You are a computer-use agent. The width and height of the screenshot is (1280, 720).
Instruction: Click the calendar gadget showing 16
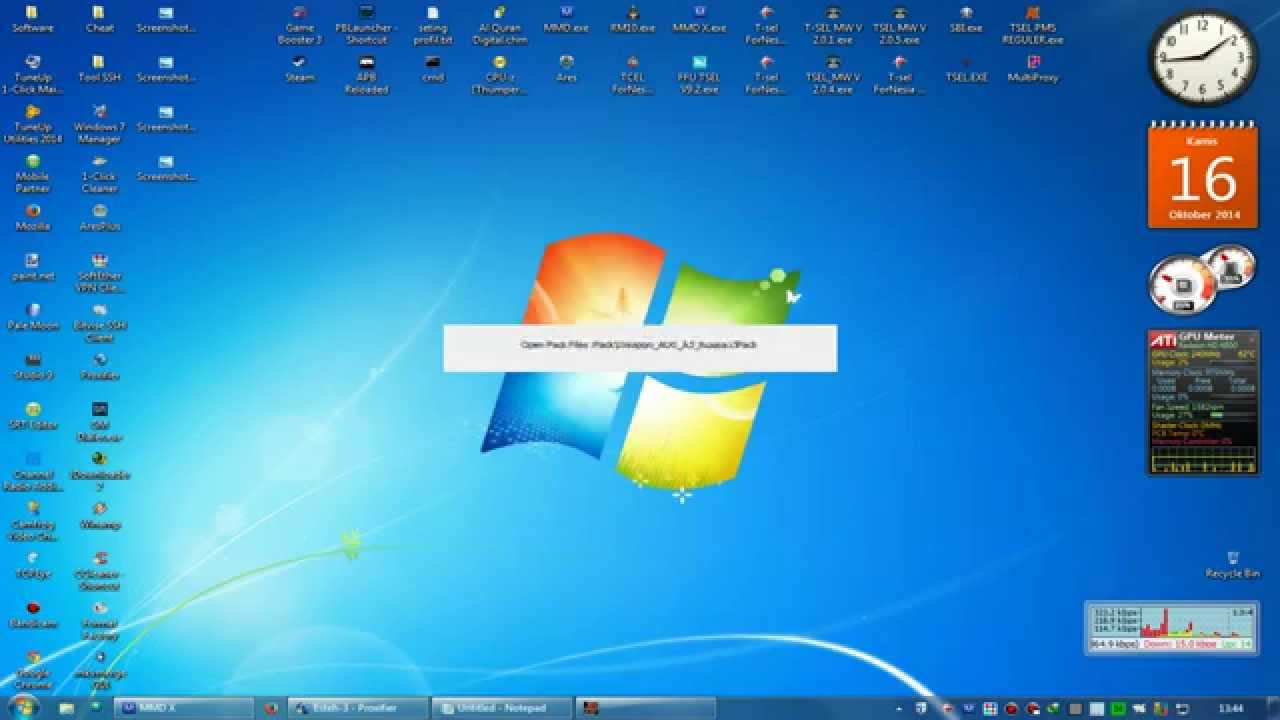point(1202,176)
